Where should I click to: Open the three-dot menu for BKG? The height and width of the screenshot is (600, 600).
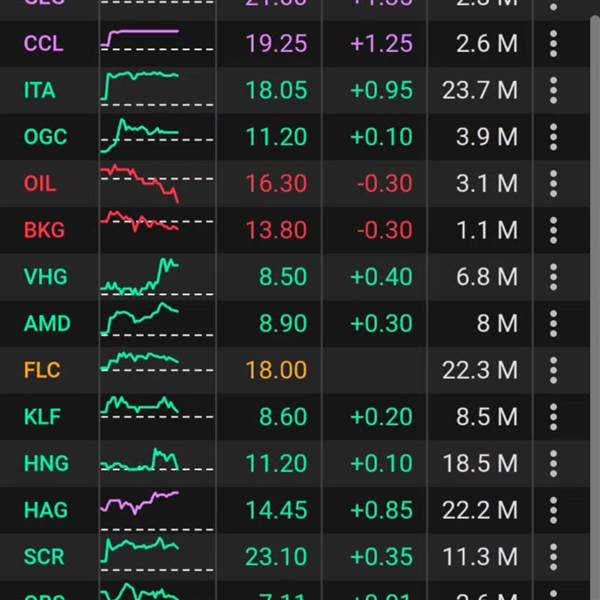click(553, 230)
